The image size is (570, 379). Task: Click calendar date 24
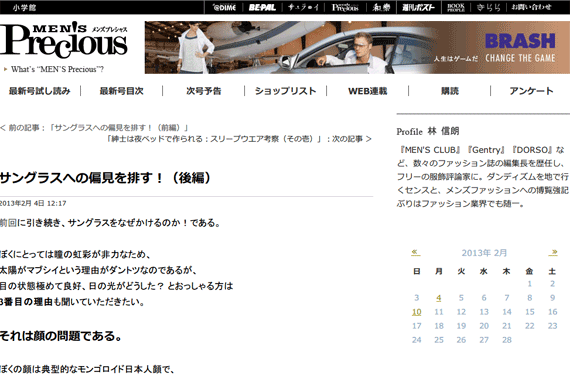pyautogui.click(x=417, y=340)
